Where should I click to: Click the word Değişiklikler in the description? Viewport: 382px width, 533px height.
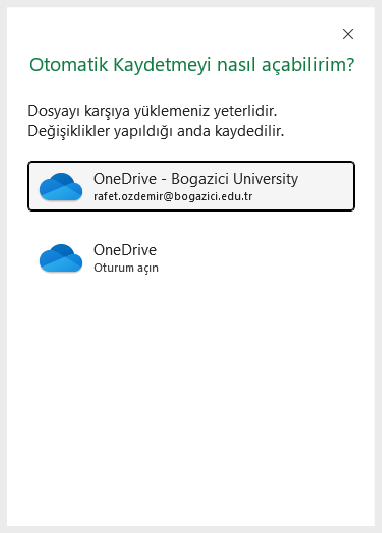tap(69, 131)
